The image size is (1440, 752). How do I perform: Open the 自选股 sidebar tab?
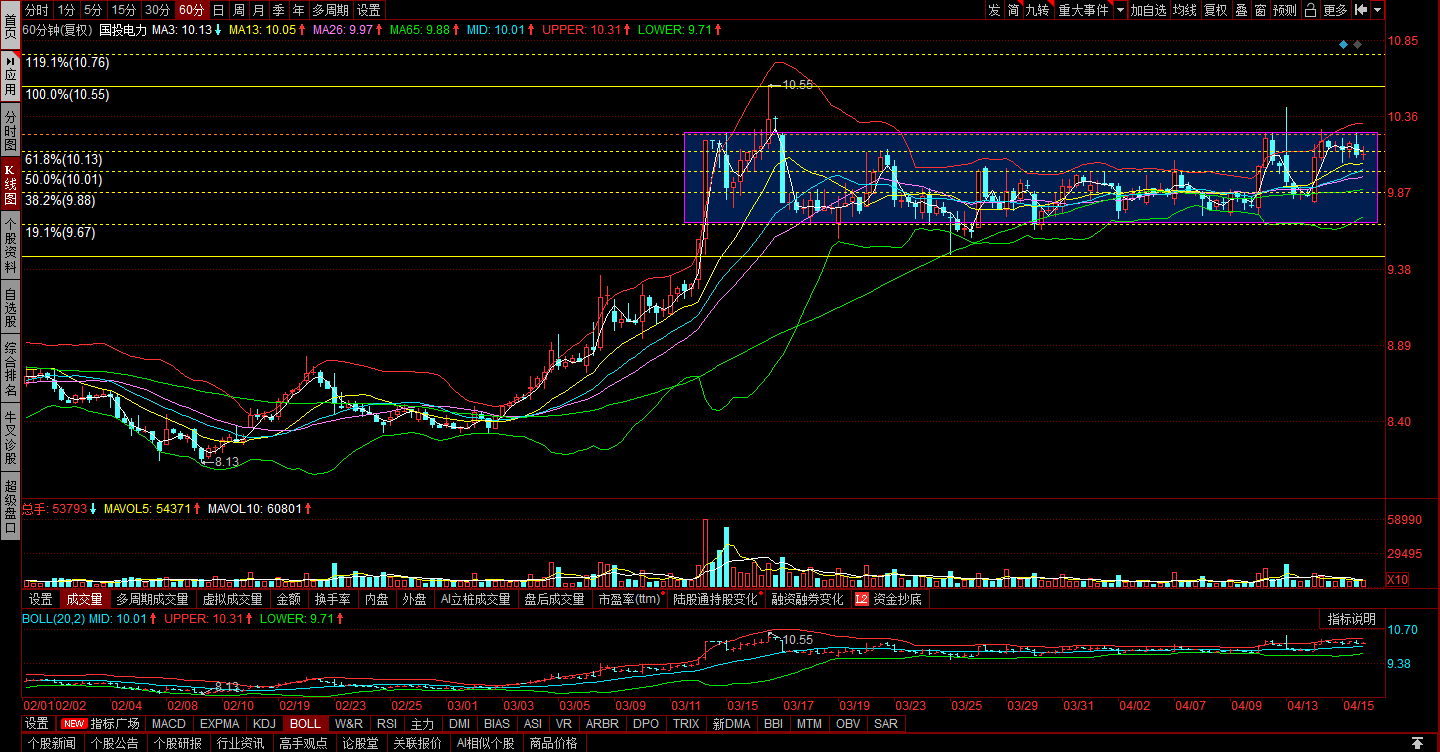point(10,308)
